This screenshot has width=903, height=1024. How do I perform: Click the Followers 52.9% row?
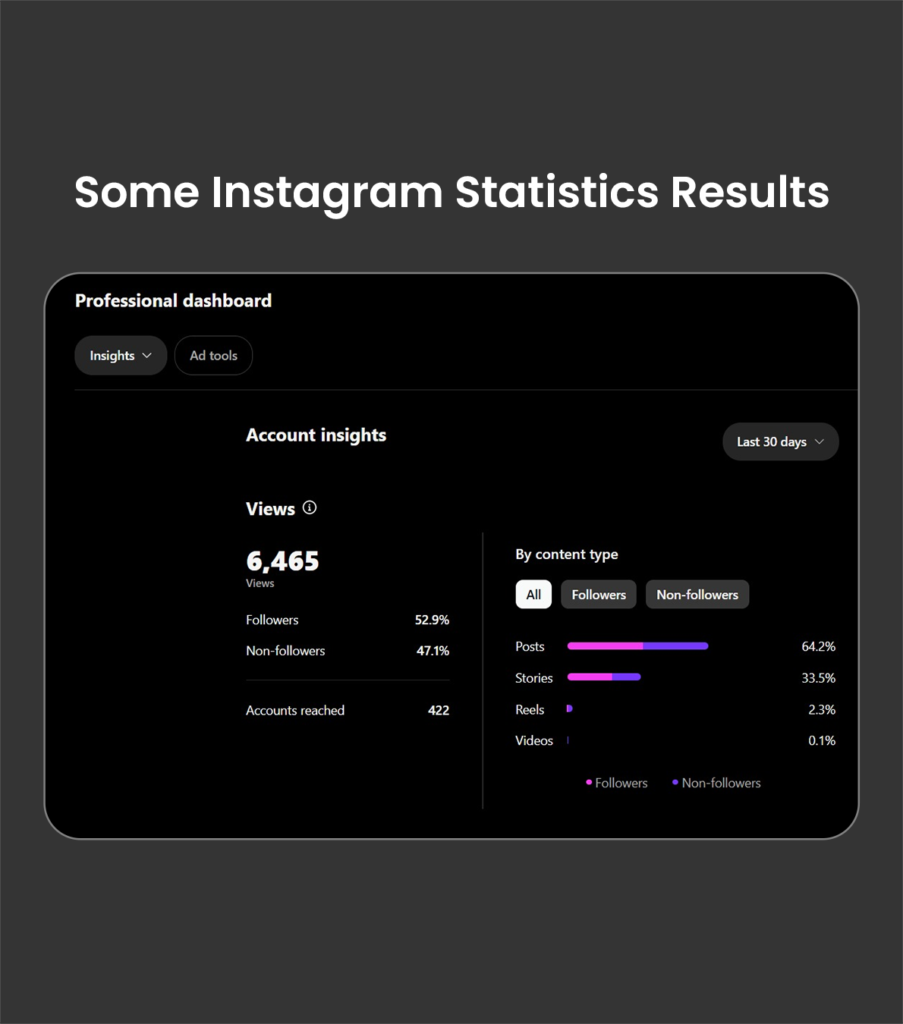coord(347,620)
